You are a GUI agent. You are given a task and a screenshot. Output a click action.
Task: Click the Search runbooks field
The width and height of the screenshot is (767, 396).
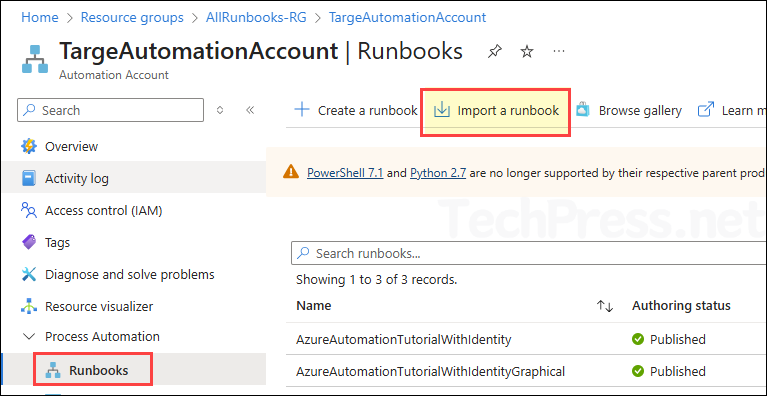click(529, 253)
